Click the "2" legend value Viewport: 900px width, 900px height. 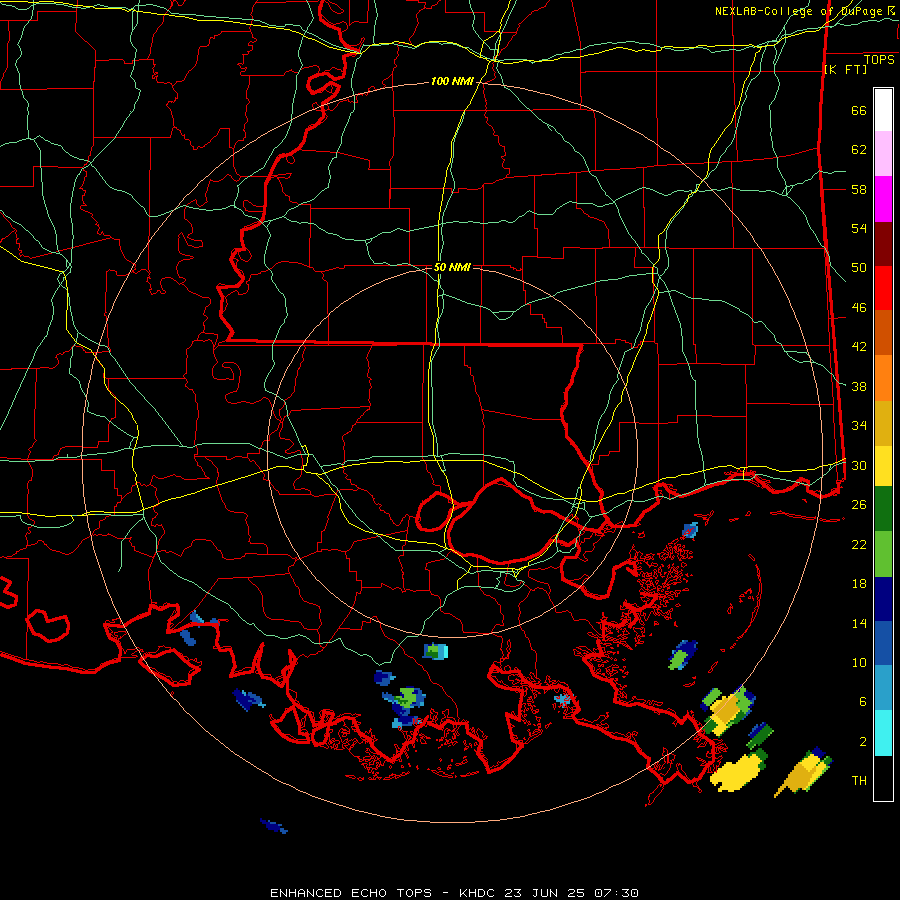(863, 742)
